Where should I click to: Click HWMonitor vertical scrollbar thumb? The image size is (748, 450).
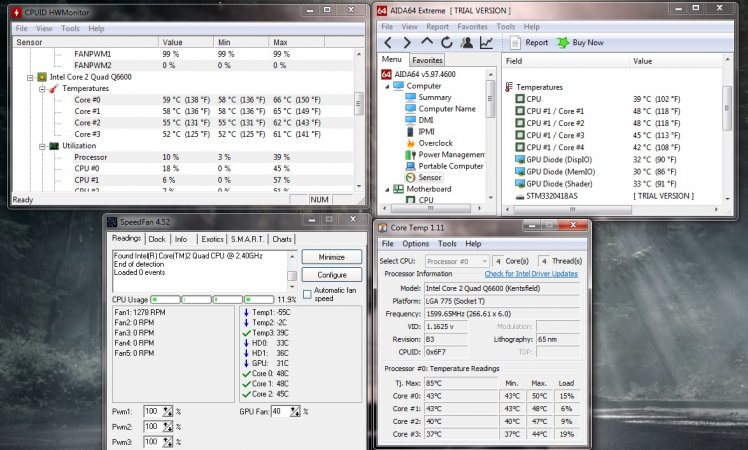coord(359,104)
